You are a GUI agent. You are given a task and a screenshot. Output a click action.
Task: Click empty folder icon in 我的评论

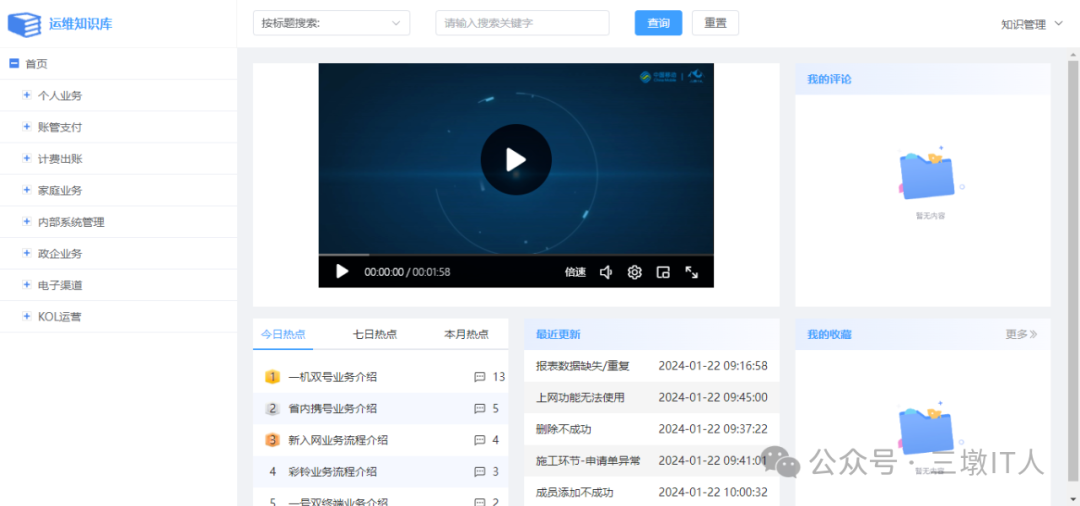930,173
